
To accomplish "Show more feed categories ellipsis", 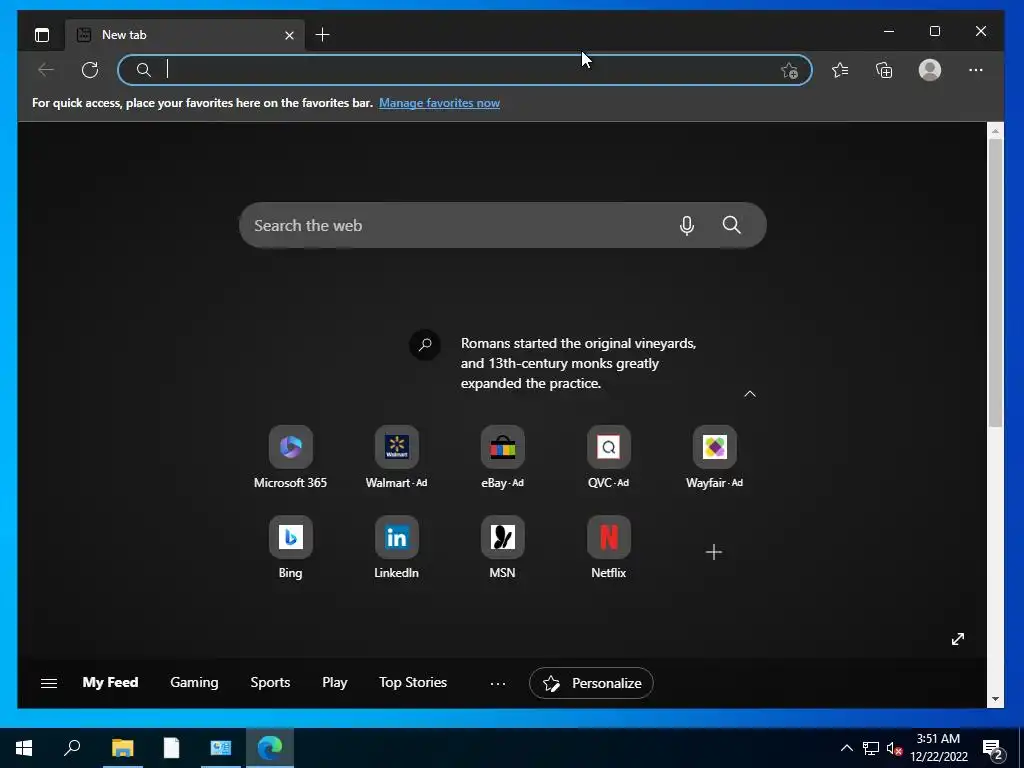I will point(498,684).
